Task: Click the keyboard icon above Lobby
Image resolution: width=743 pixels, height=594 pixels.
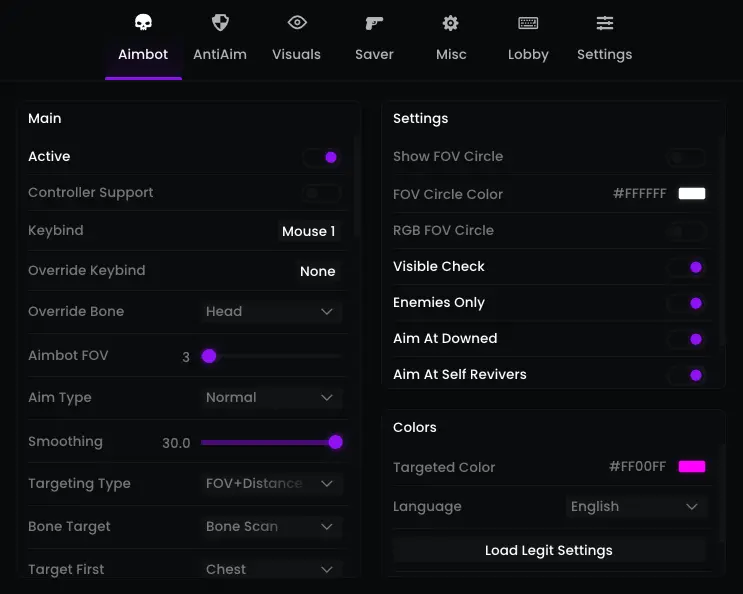Action: pyautogui.click(x=528, y=23)
